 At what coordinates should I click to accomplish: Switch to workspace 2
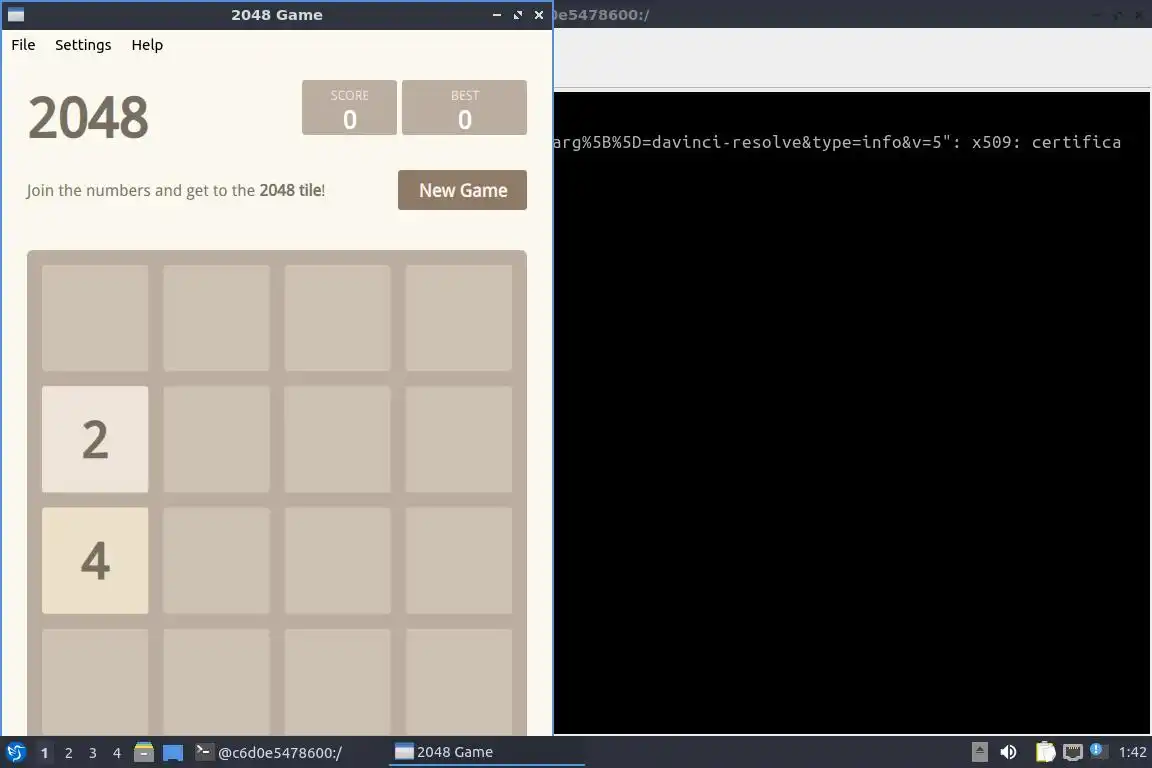coord(68,753)
